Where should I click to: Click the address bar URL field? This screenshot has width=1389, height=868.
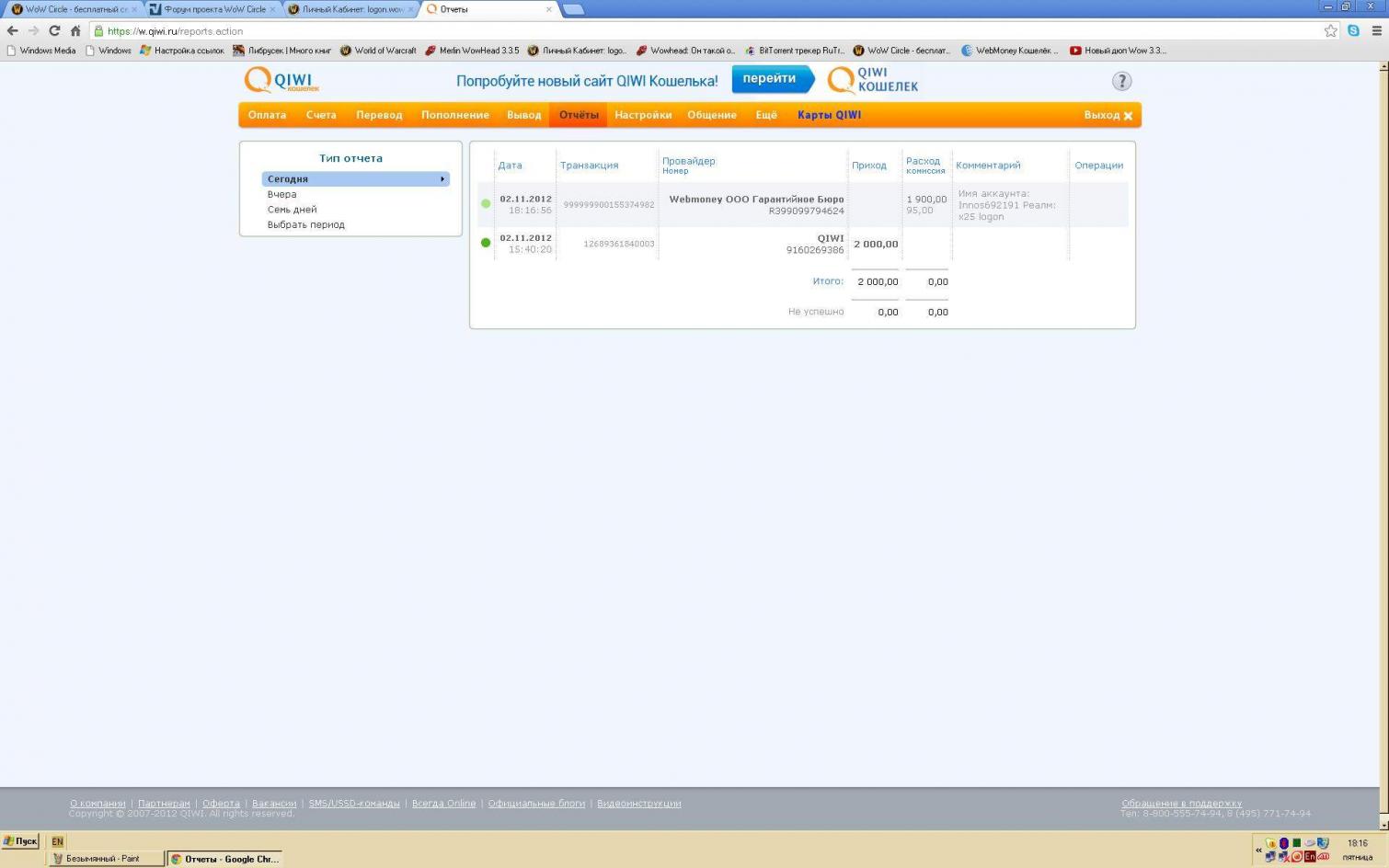[644, 30]
